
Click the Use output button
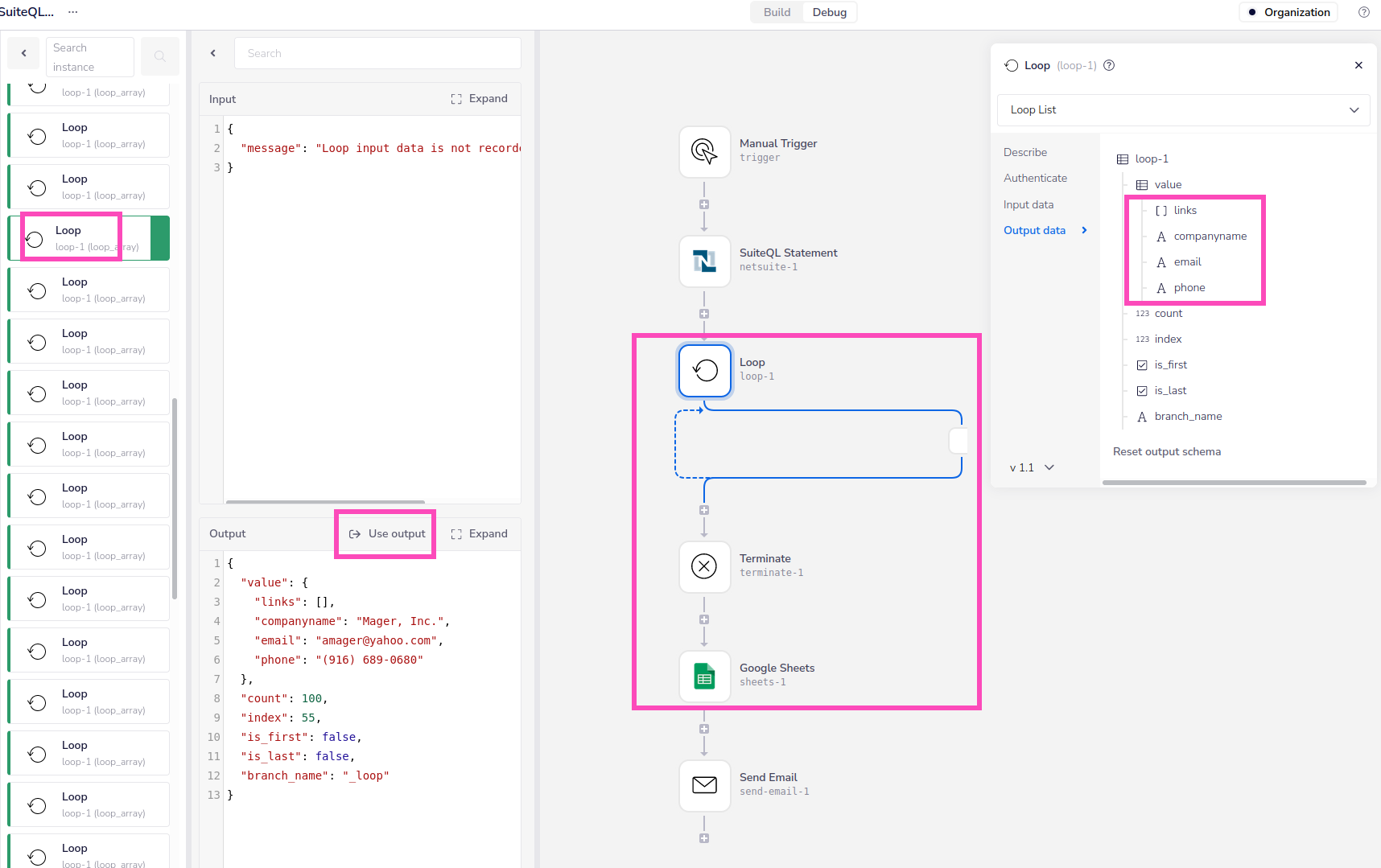[x=387, y=534]
